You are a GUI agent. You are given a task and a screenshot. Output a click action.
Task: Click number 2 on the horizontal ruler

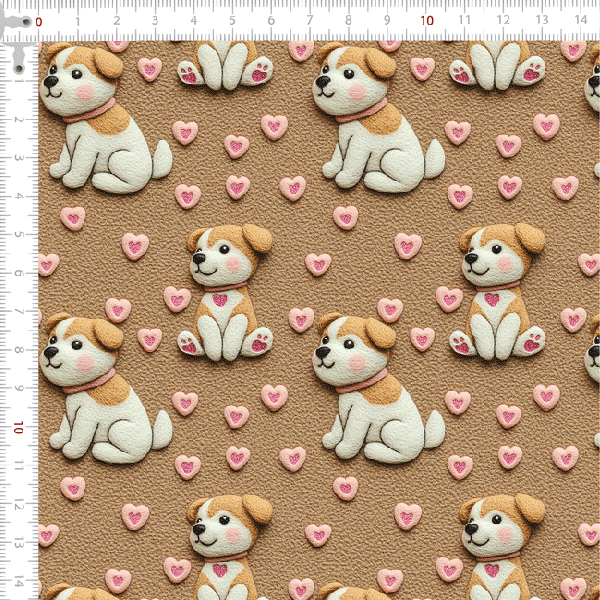[x=117, y=21]
